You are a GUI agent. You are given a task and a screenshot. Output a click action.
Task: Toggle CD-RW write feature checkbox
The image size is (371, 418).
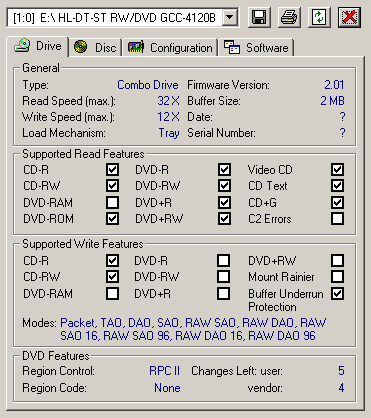(113, 276)
